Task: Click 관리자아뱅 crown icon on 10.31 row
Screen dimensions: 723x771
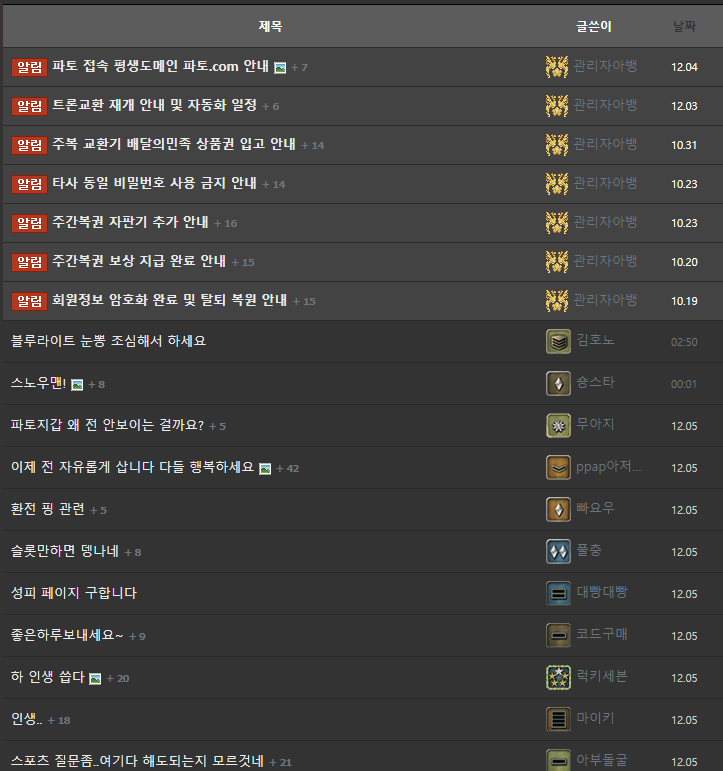Action: coord(557,145)
